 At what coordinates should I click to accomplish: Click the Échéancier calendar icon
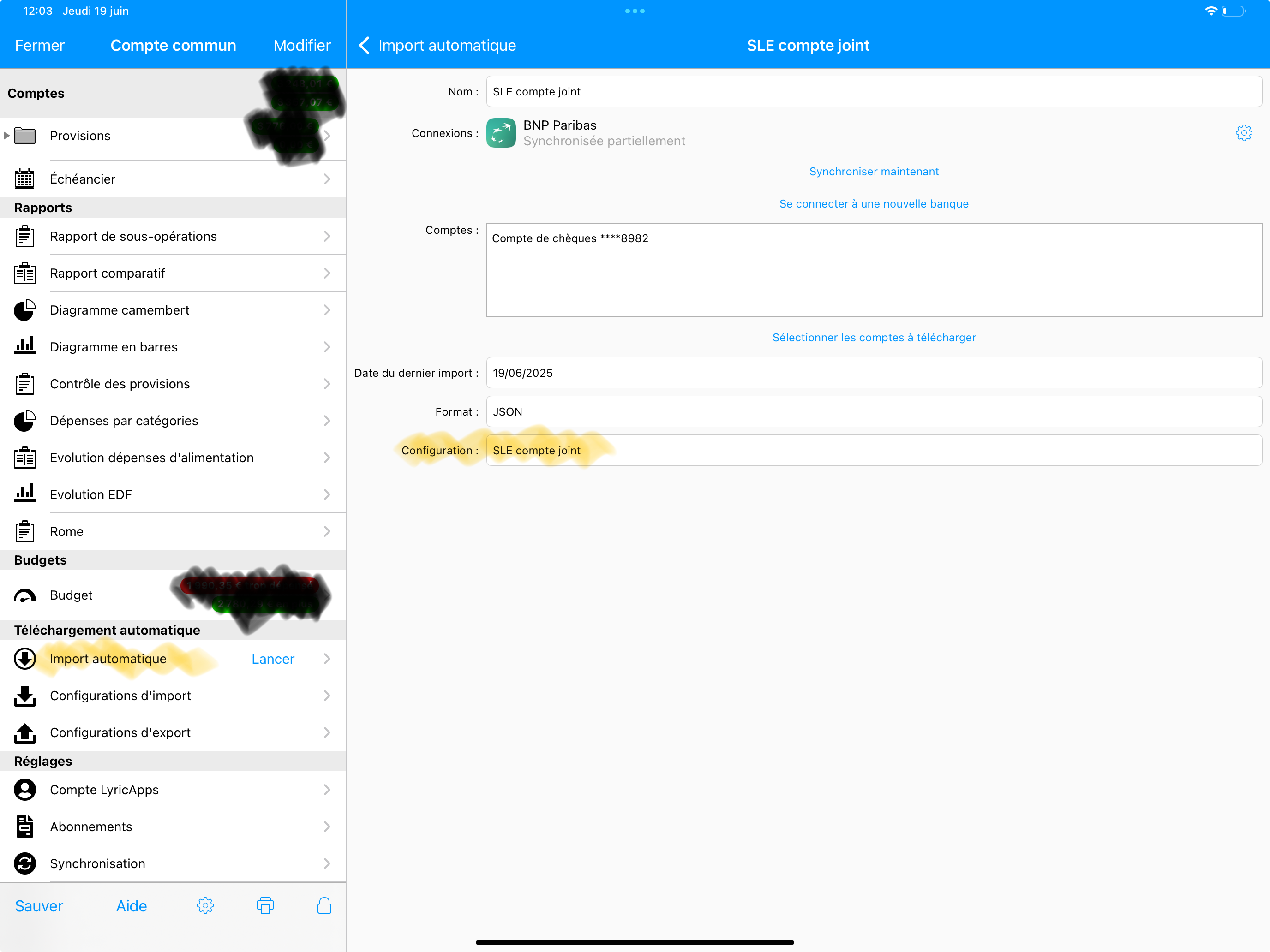[24, 179]
